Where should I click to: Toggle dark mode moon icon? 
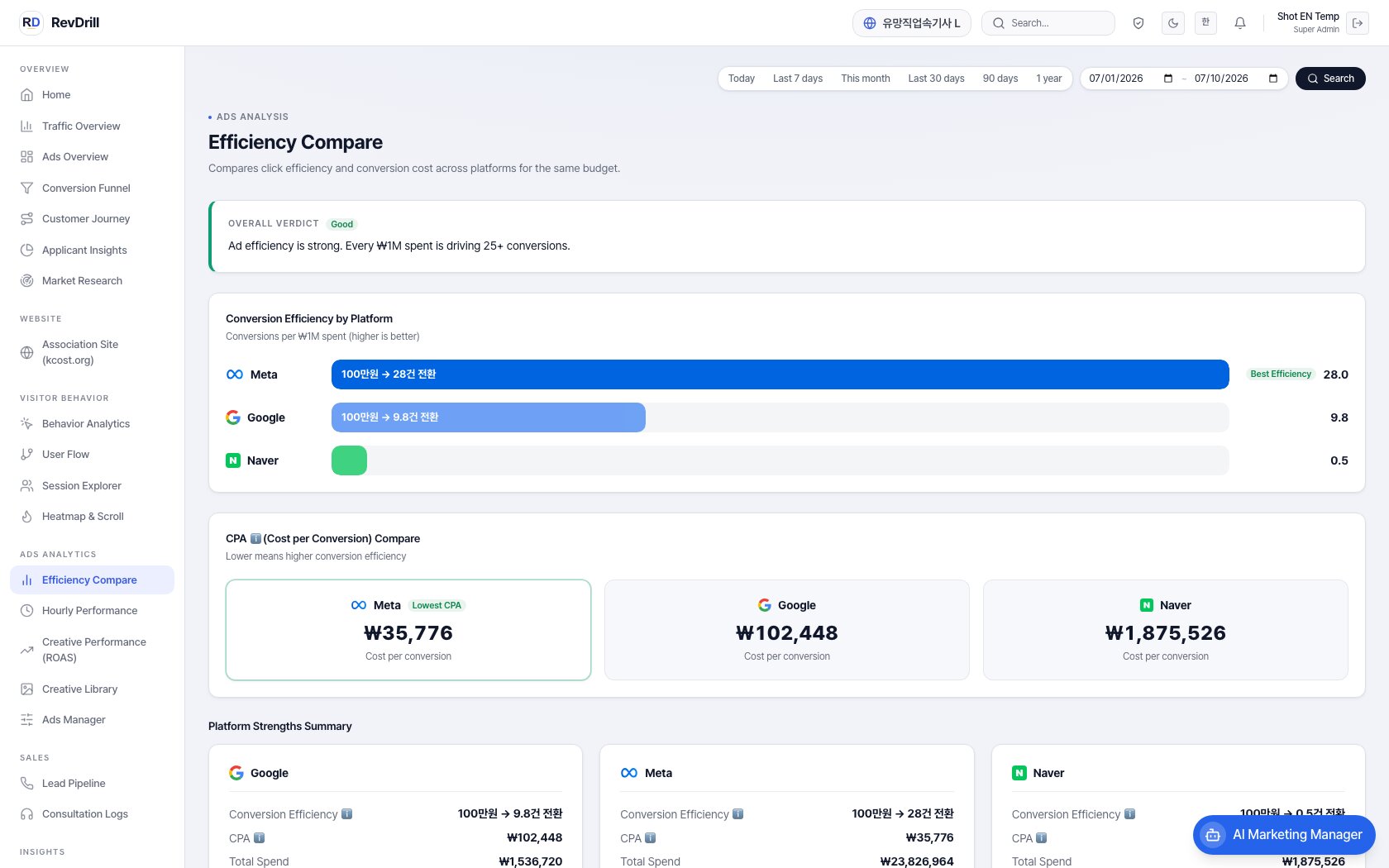tap(1173, 23)
